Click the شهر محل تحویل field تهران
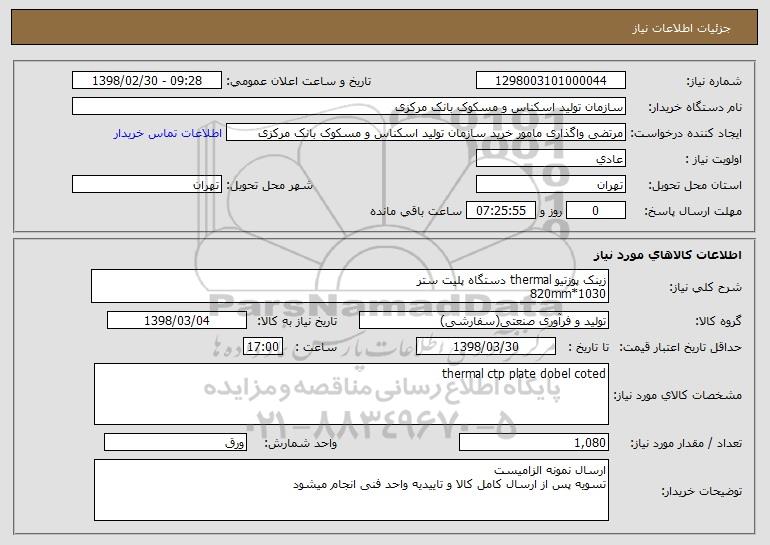The height and width of the screenshot is (545, 770). 147,185
